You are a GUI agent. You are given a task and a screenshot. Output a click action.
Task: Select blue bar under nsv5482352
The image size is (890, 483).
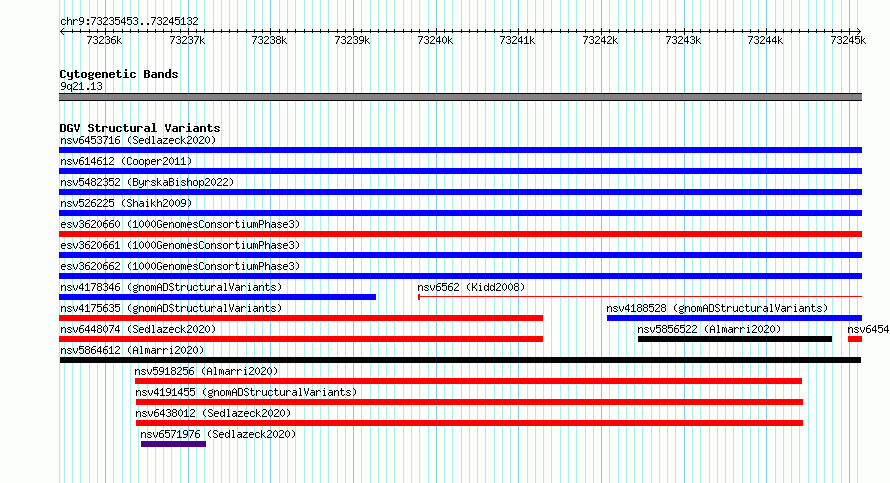pyautogui.click(x=460, y=192)
